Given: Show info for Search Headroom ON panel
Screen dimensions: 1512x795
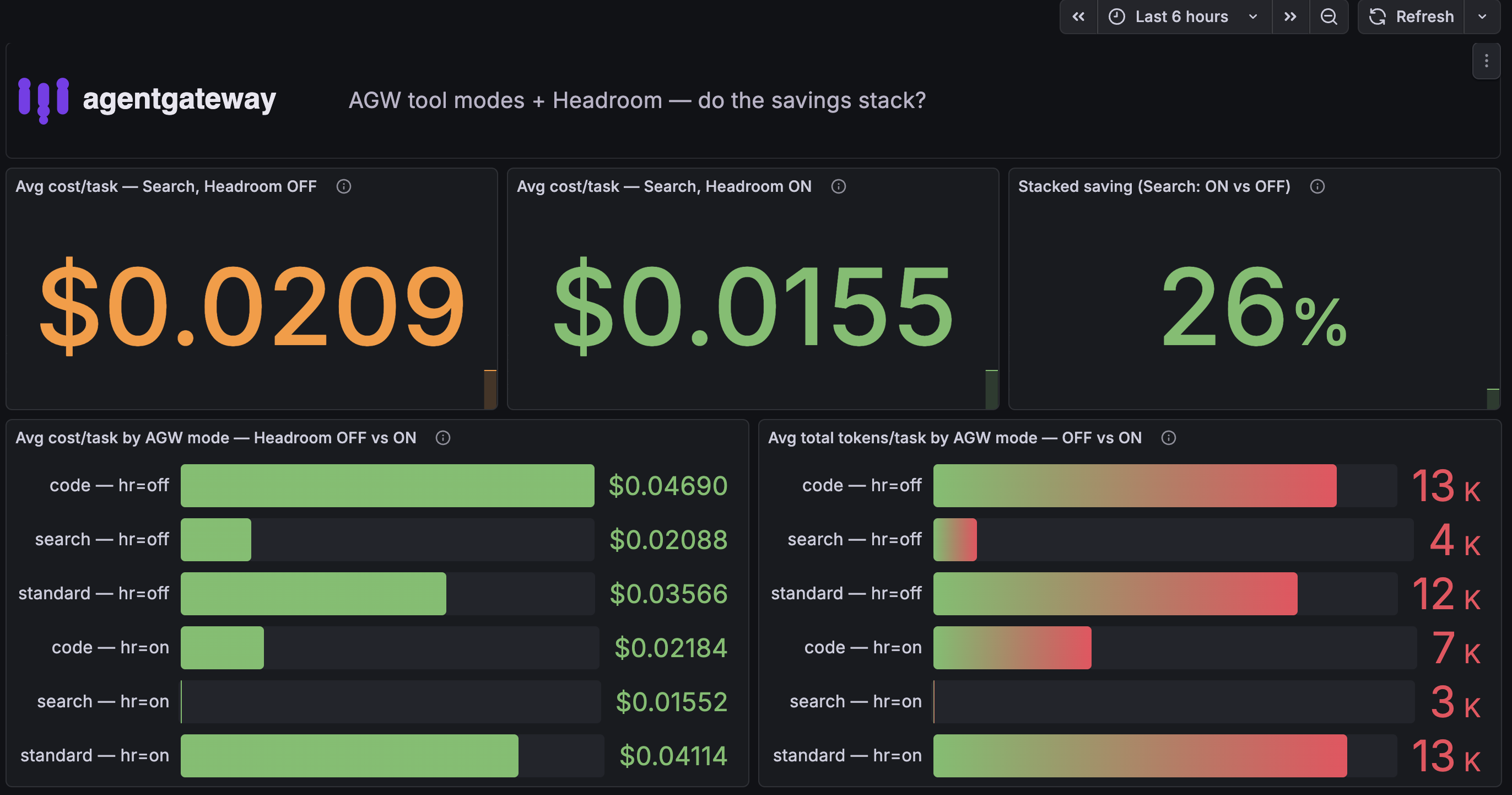Looking at the screenshot, I should click(838, 187).
